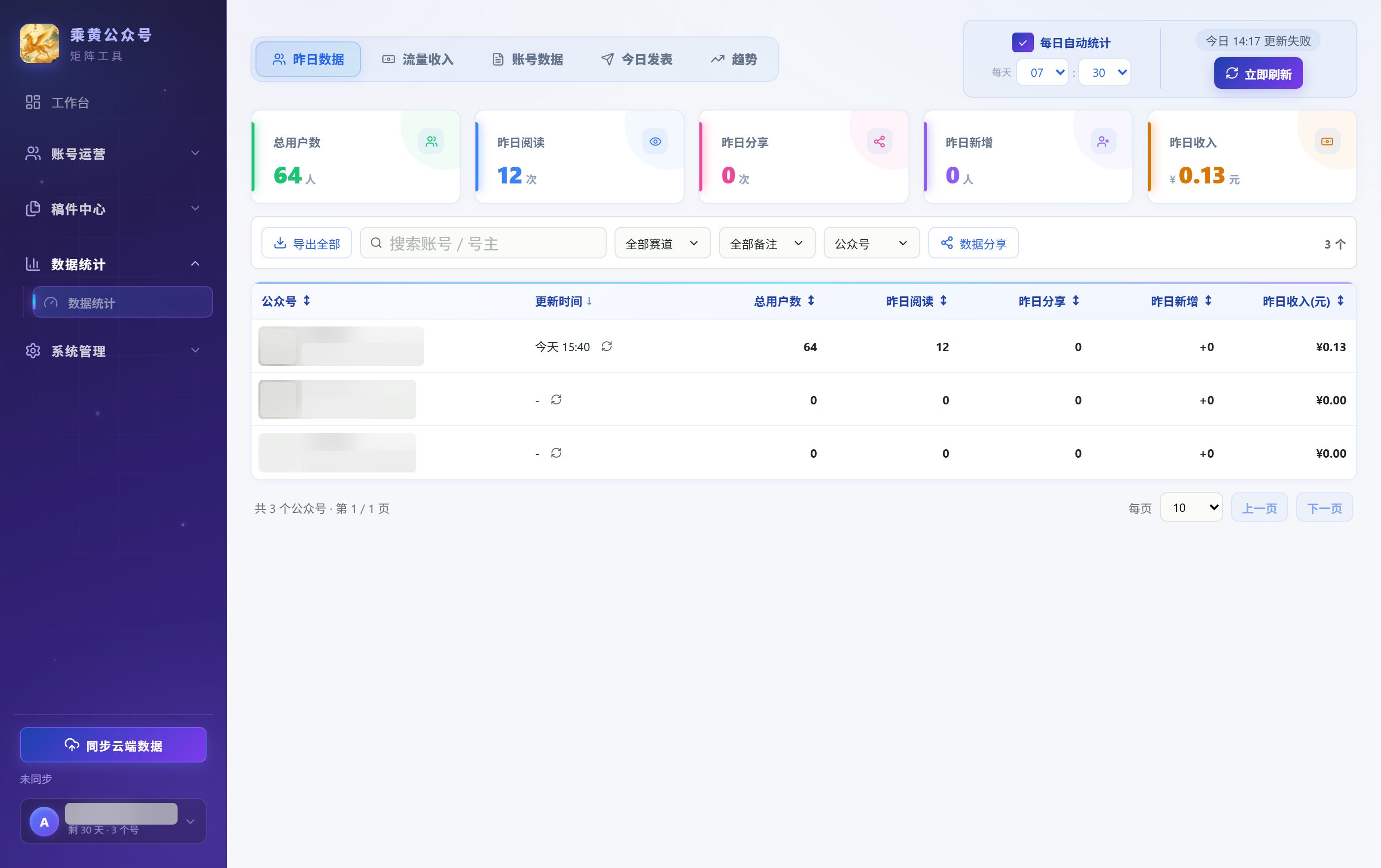Focus the 搜索账号 / 号主 search field

pos(483,243)
